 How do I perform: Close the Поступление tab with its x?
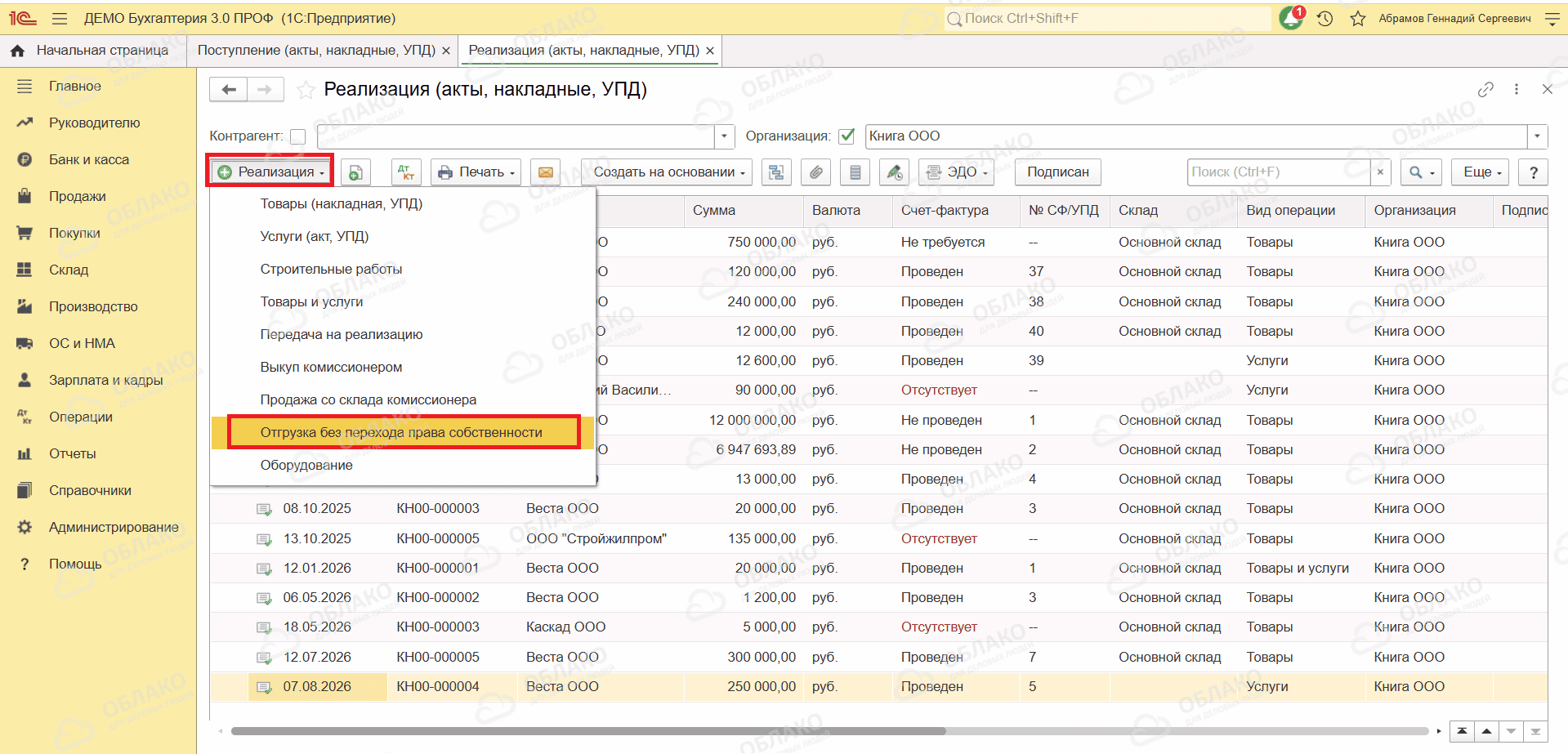point(446,51)
